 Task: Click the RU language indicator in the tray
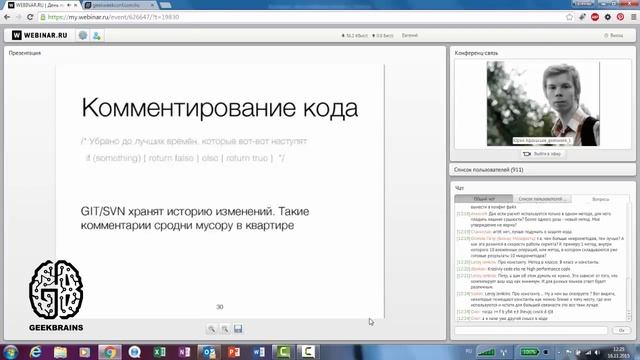click(x=469, y=351)
